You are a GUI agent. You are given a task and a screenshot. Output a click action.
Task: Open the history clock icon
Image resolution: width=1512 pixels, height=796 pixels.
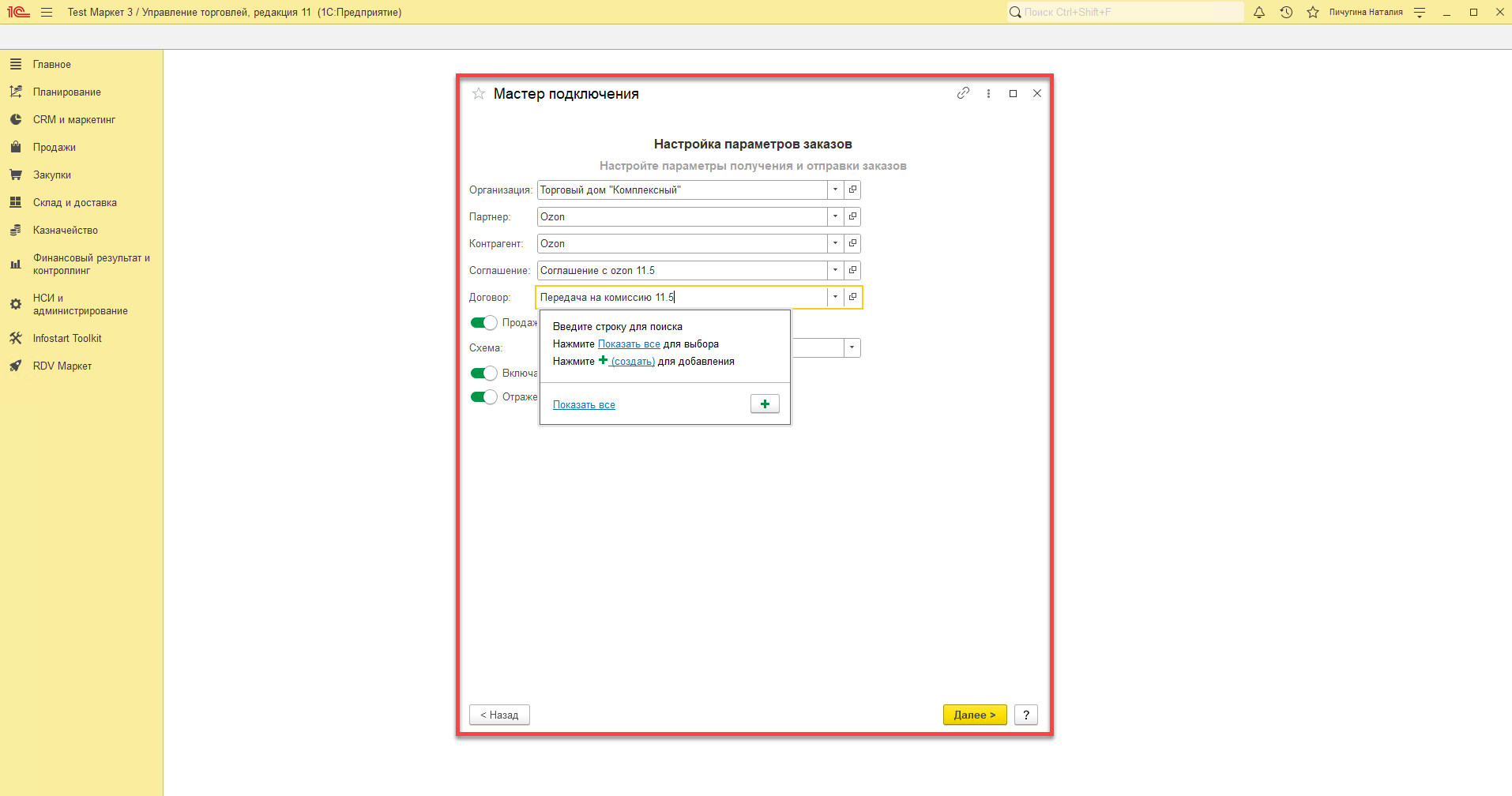[1286, 13]
